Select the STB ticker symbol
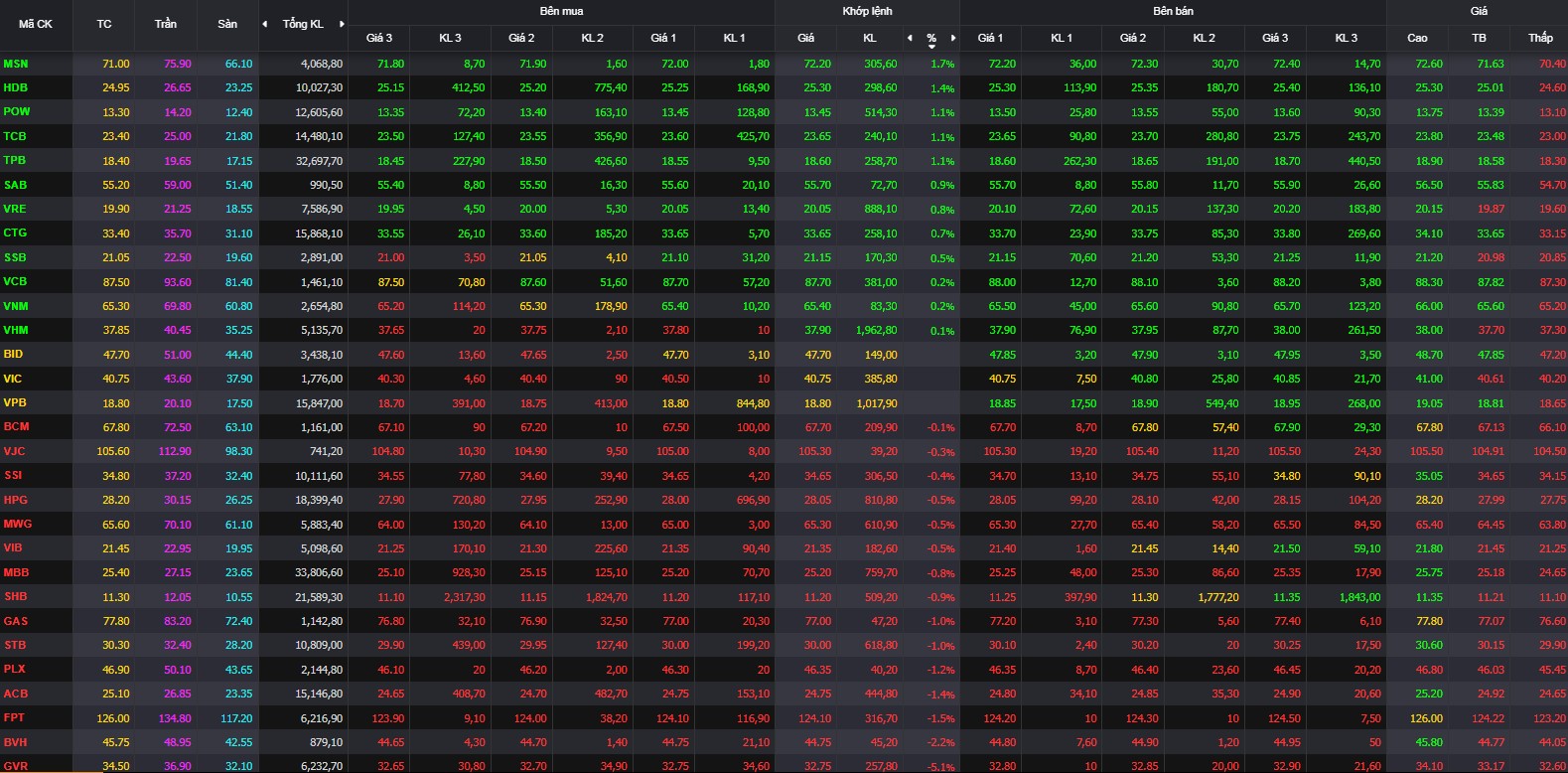 15,645
